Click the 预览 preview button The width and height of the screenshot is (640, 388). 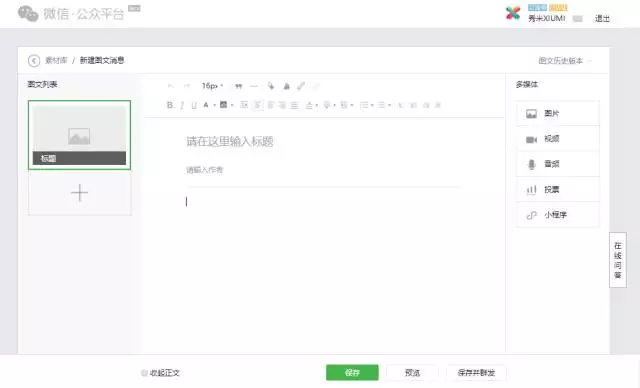click(x=412, y=372)
